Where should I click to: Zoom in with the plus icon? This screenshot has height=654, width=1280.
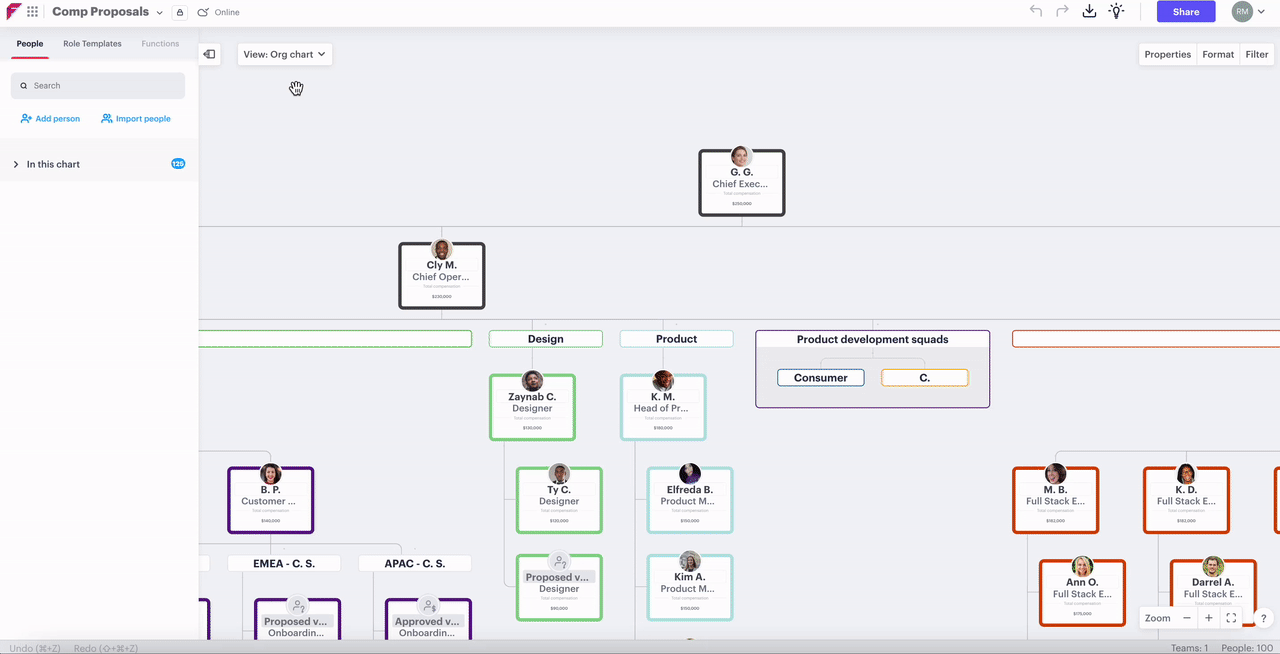point(1208,618)
